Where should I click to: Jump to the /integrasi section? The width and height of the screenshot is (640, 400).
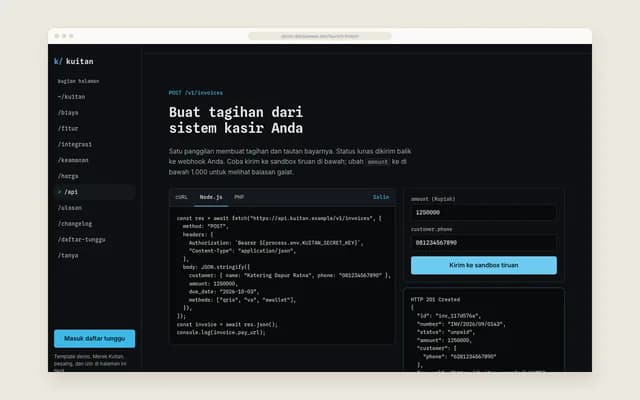pyautogui.click(x=75, y=144)
